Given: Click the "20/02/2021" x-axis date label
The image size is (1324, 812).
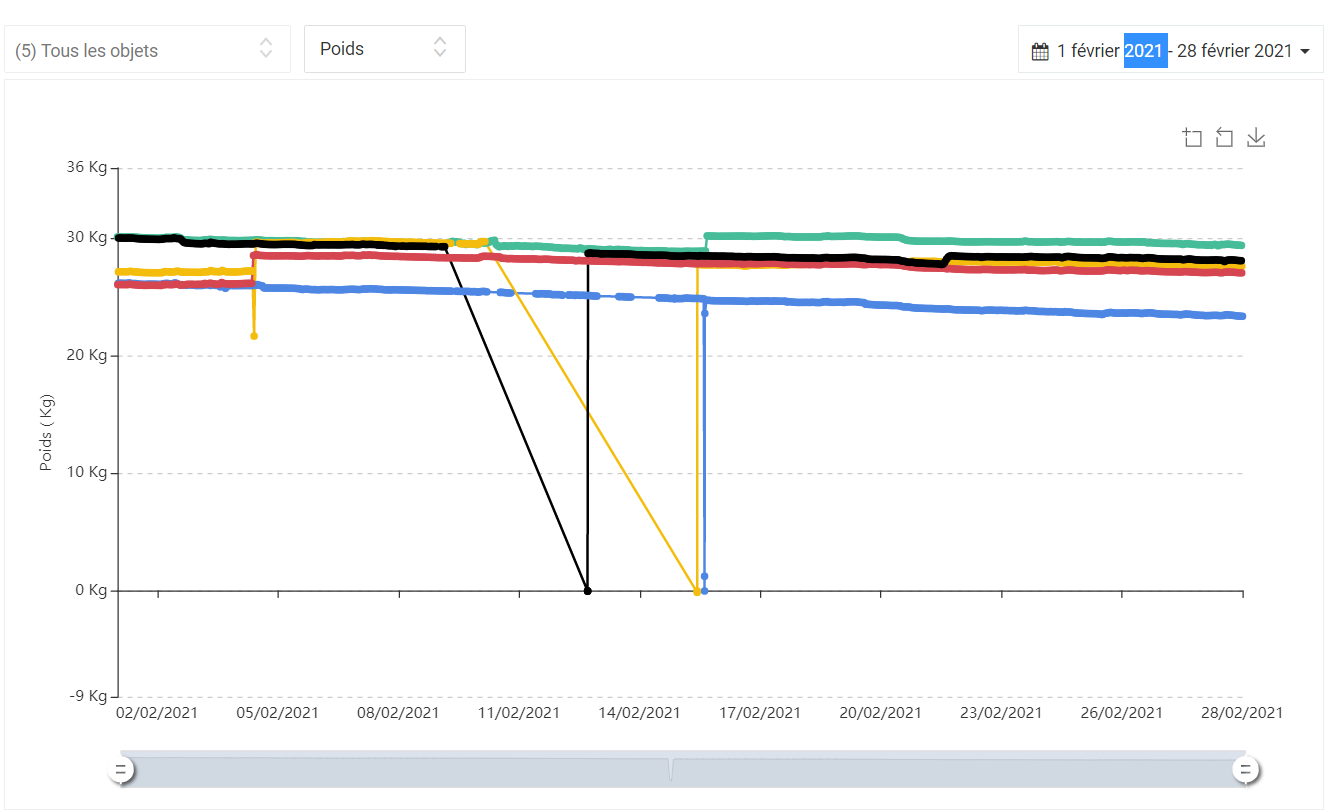Looking at the screenshot, I should pos(881,713).
